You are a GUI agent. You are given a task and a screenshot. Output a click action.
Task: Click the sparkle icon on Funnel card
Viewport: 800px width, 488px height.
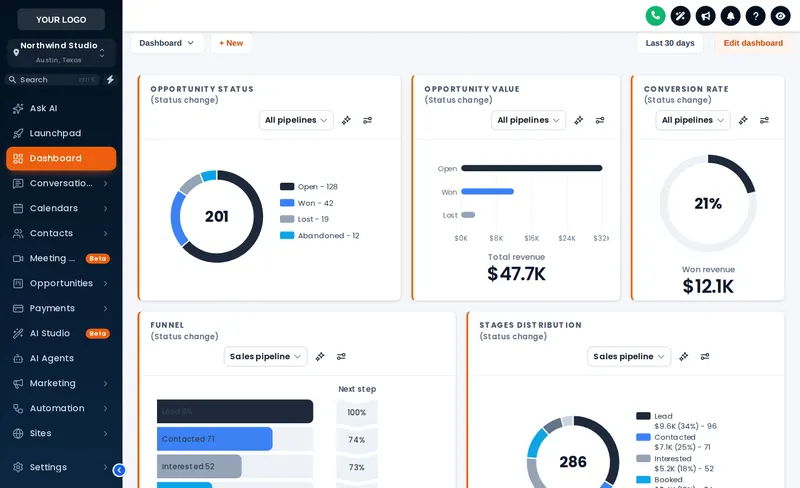[320, 357]
